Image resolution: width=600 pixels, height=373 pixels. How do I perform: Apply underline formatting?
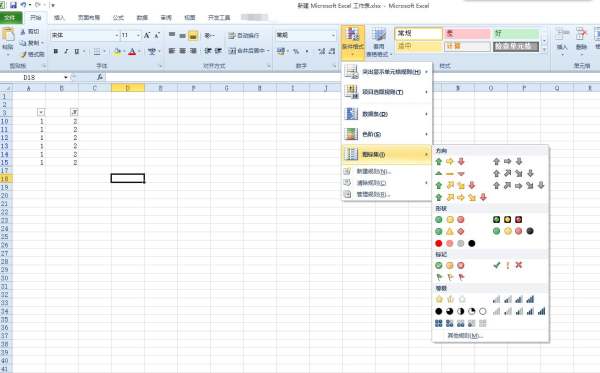coord(77,51)
